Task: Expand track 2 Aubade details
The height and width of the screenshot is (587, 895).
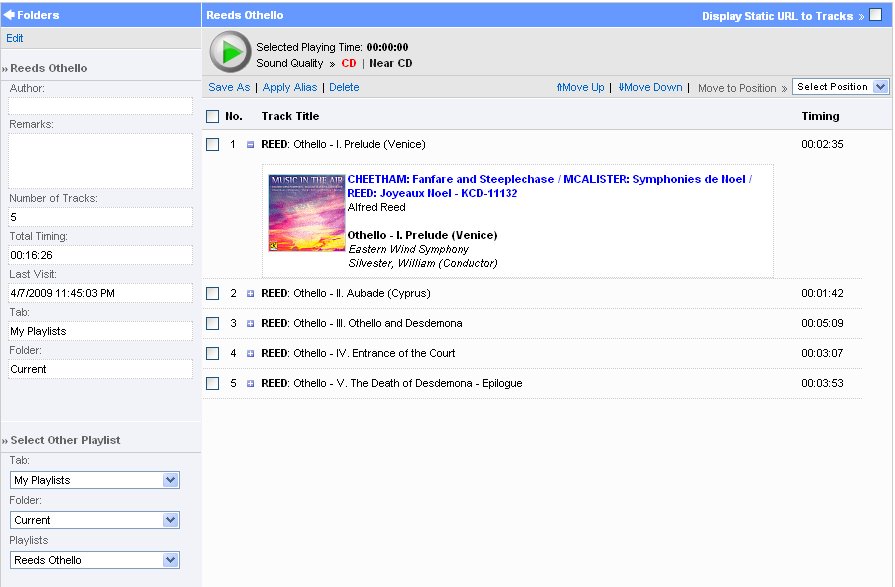Action: pyautogui.click(x=250, y=294)
